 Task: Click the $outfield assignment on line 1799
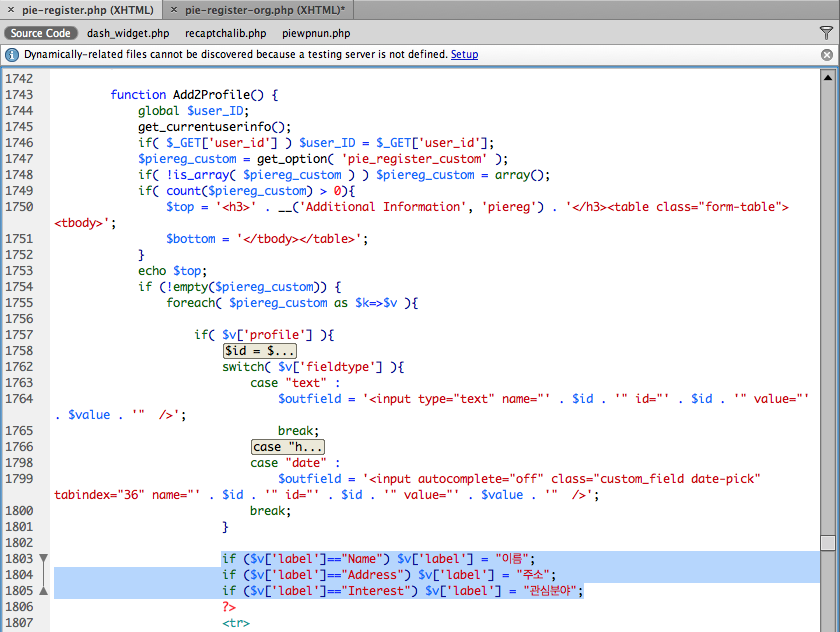519,479
